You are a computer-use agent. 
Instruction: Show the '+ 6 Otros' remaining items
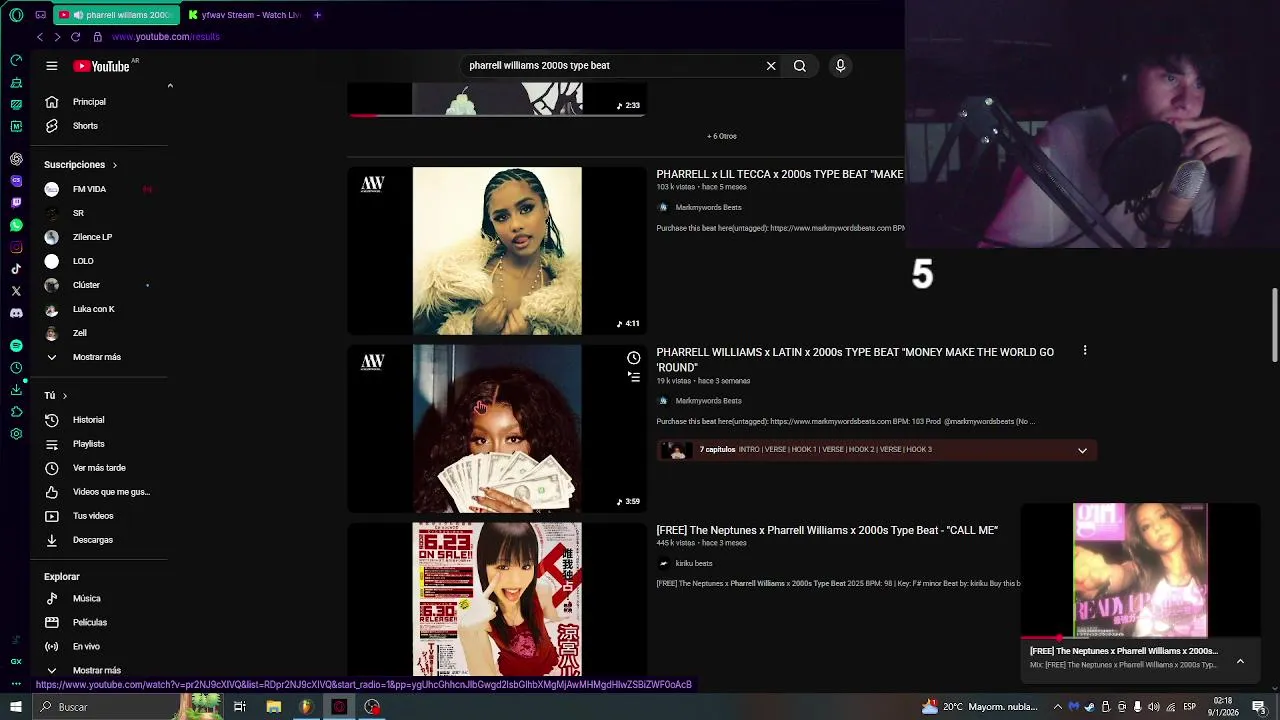coord(722,136)
